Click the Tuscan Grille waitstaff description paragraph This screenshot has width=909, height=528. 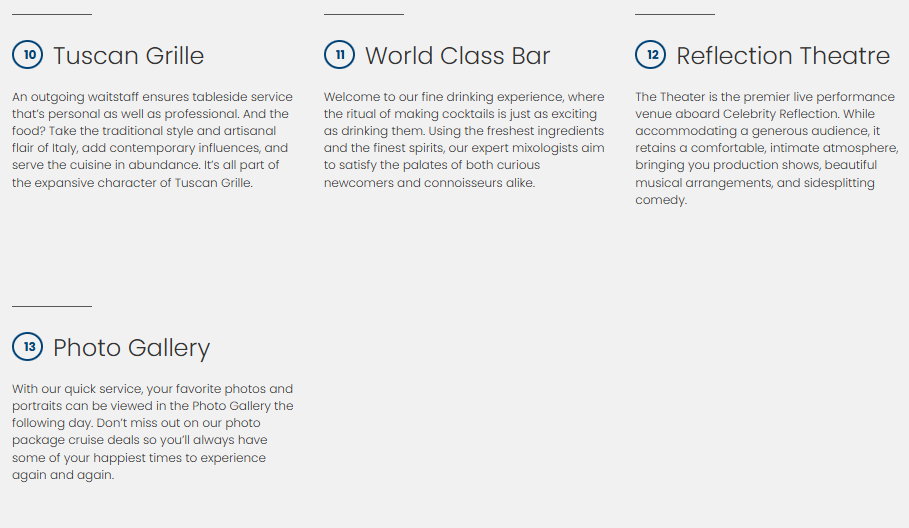point(152,140)
